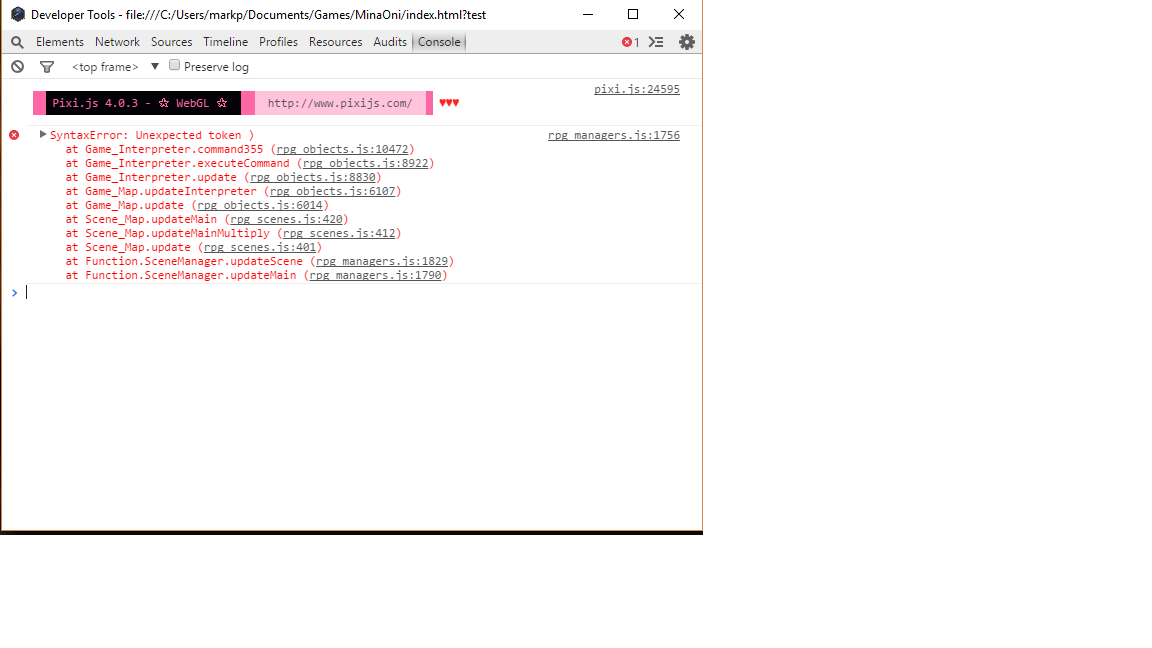Switch to the Audits tab
The height and width of the screenshot is (648, 1152).
pos(389,43)
